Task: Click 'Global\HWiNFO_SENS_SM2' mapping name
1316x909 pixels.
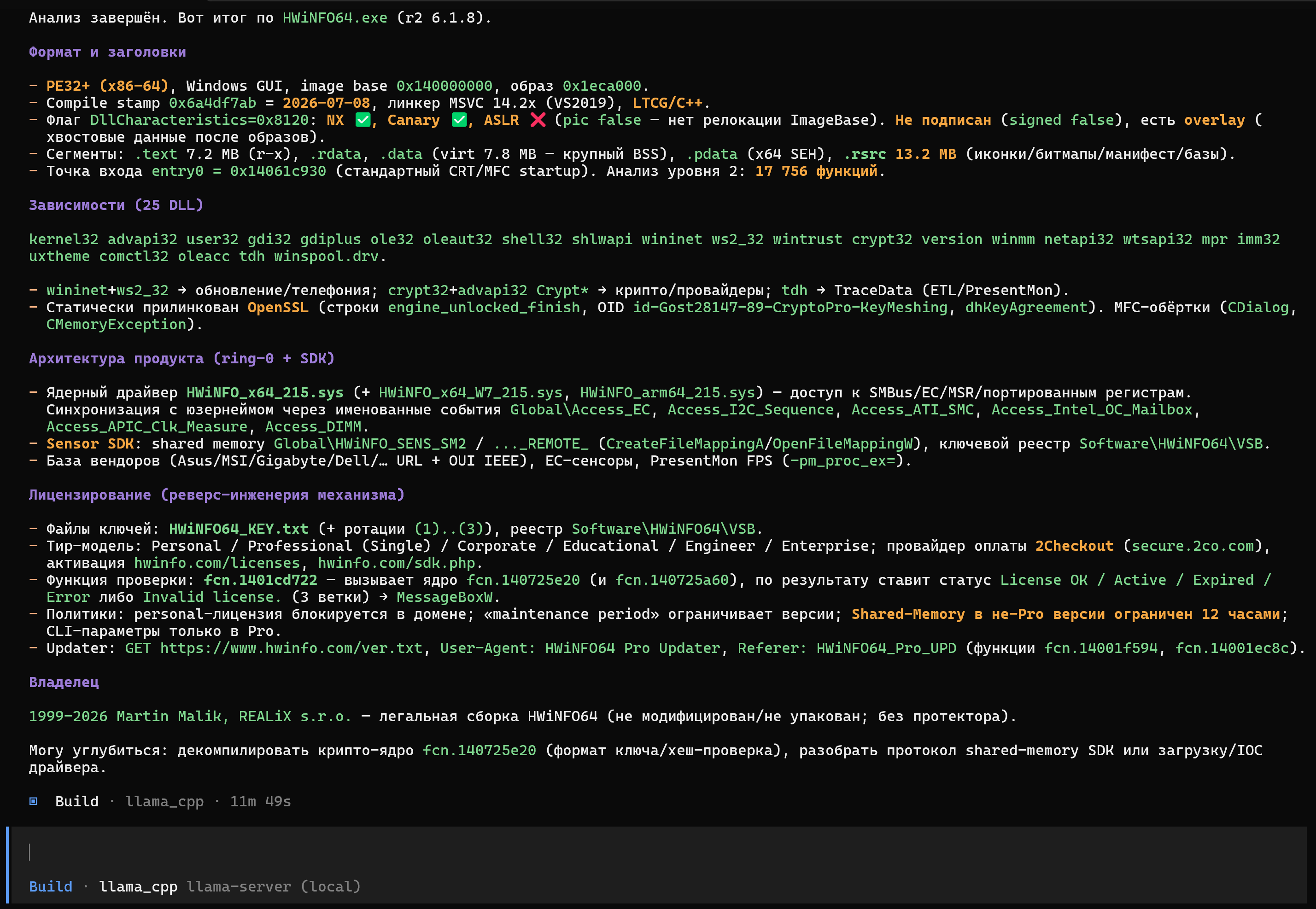Action: (x=370, y=444)
